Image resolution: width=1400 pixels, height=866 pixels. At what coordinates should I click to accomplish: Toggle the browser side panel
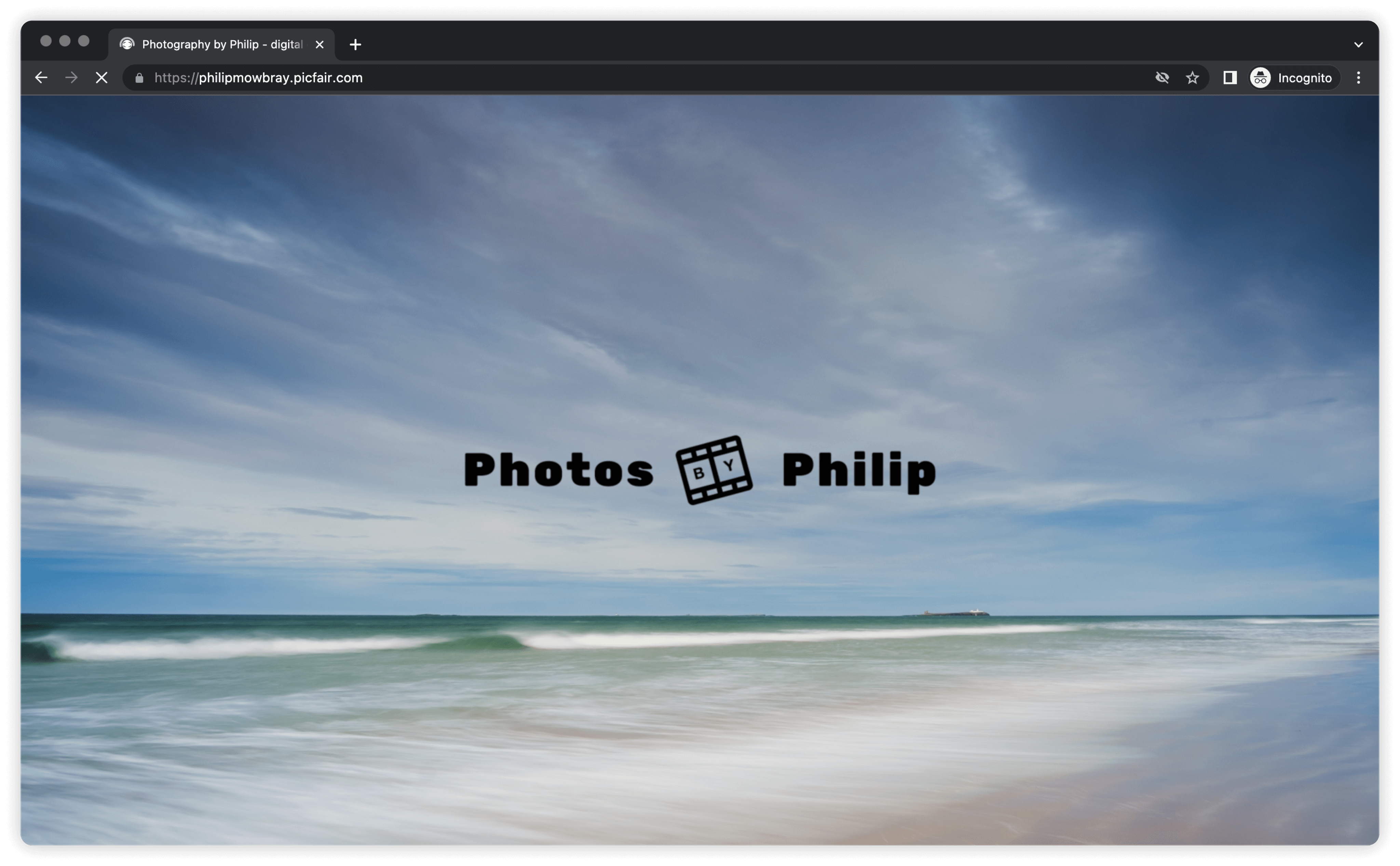(1229, 77)
